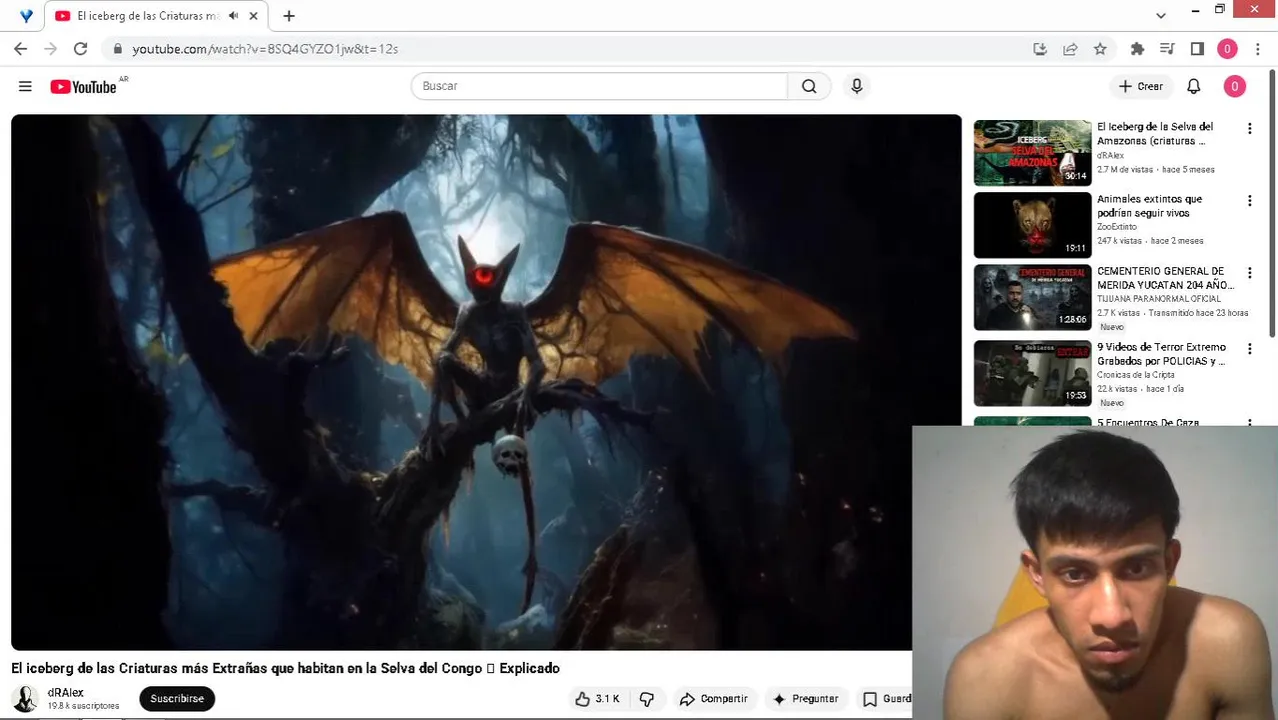Screen dimensions: 1278x720
Task: Open the YouTube hamburger guide menu
Action: [x=25, y=87]
